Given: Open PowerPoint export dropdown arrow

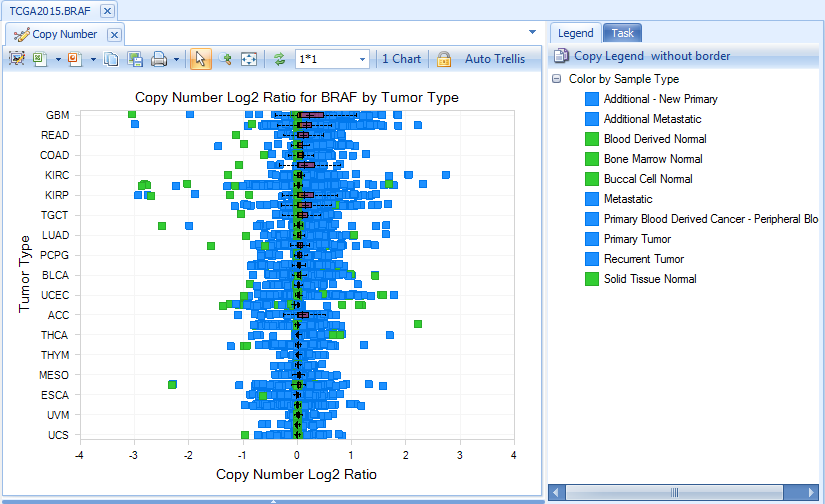Looking at the screenshot, I should (x=93, y=59).
